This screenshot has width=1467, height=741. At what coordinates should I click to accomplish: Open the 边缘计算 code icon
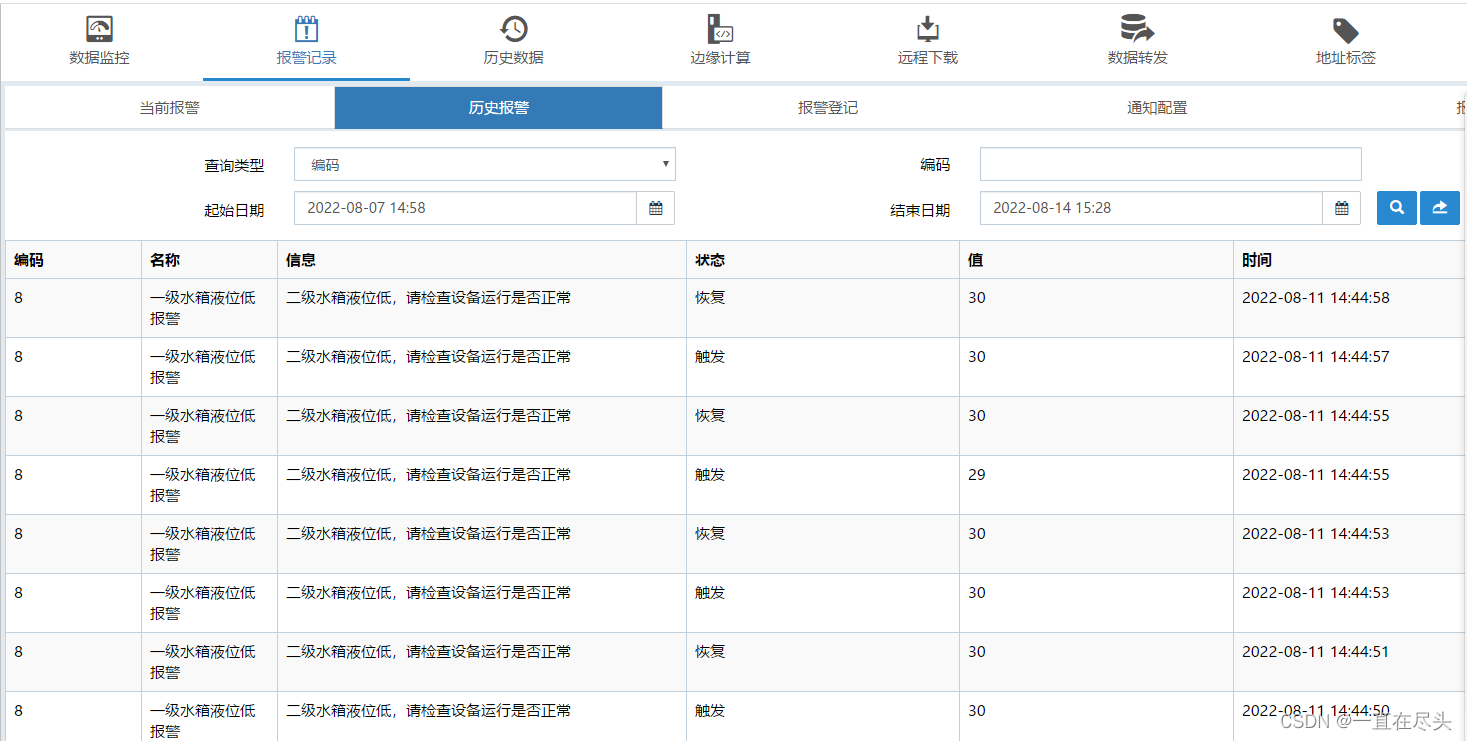pos(720,29)
